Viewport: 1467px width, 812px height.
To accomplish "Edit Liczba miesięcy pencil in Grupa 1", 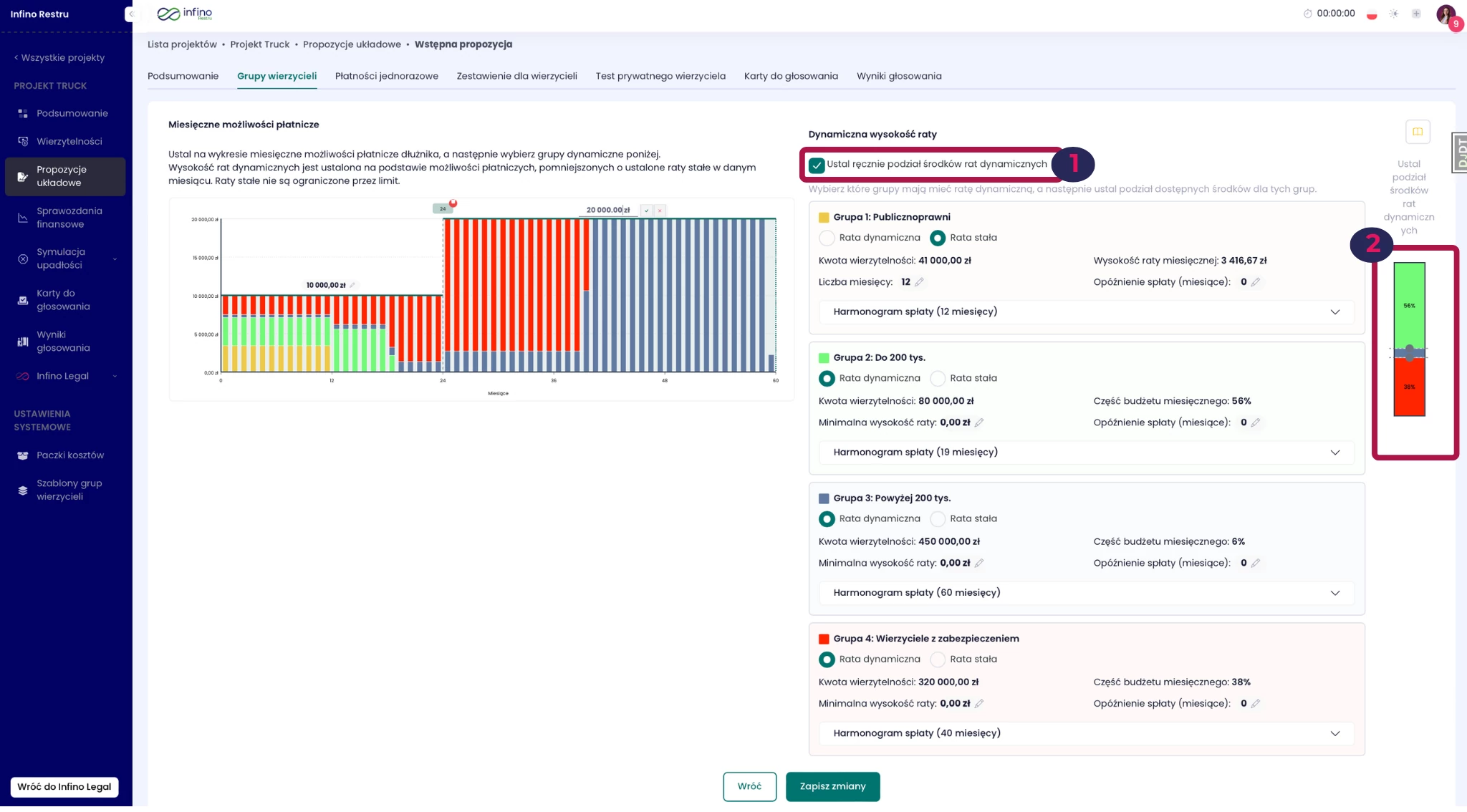I will [x=919, y=282].
